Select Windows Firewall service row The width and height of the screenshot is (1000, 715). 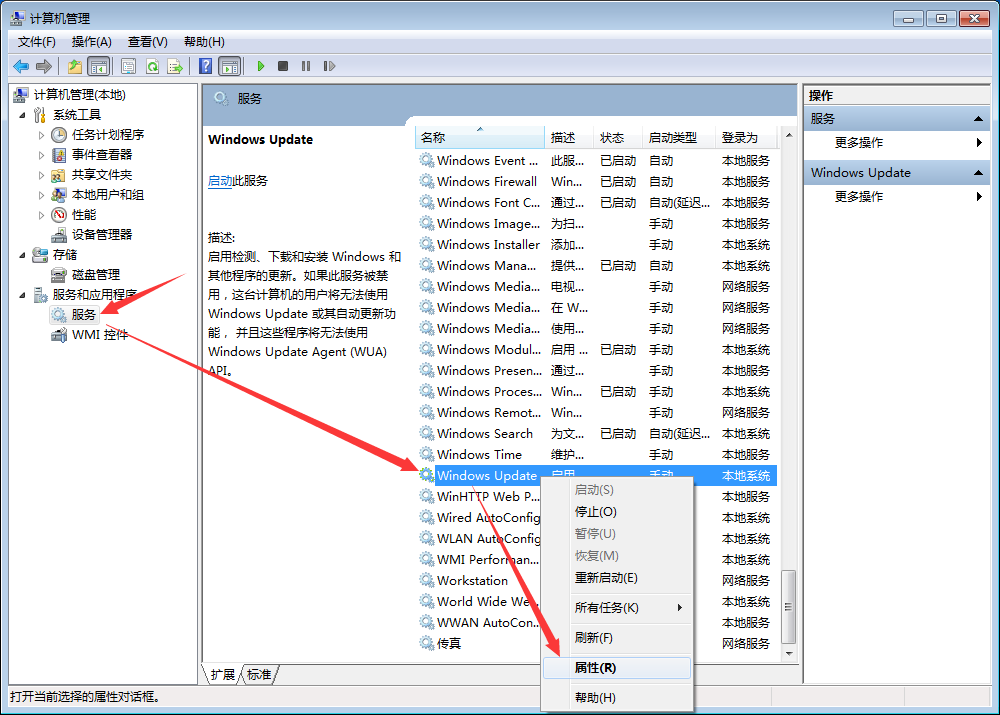pos(597,182)
